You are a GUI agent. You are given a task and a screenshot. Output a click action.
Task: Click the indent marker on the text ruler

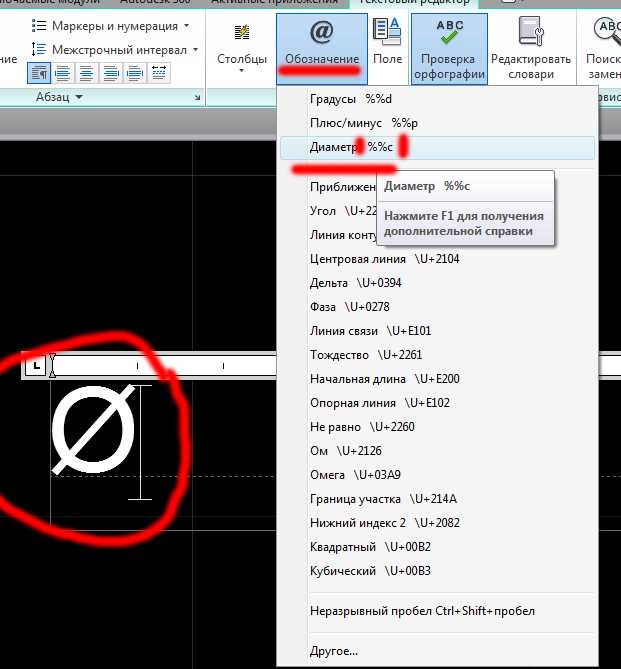pos(52,366)
